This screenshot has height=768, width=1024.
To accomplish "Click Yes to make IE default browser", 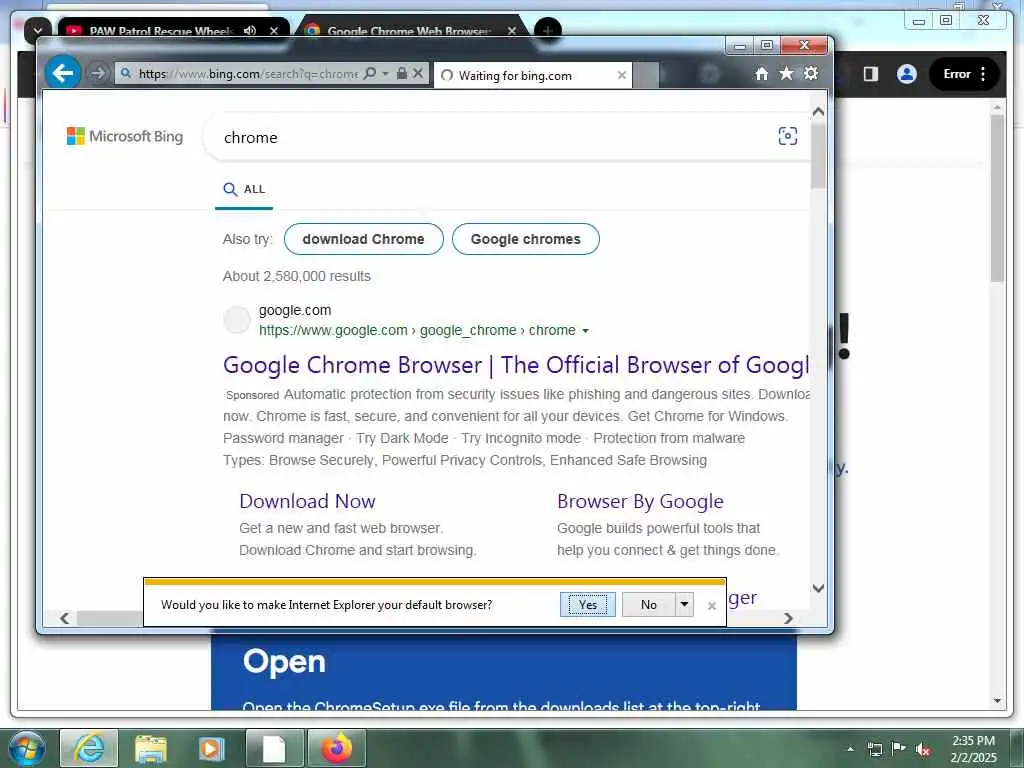I will click(588, 605).
